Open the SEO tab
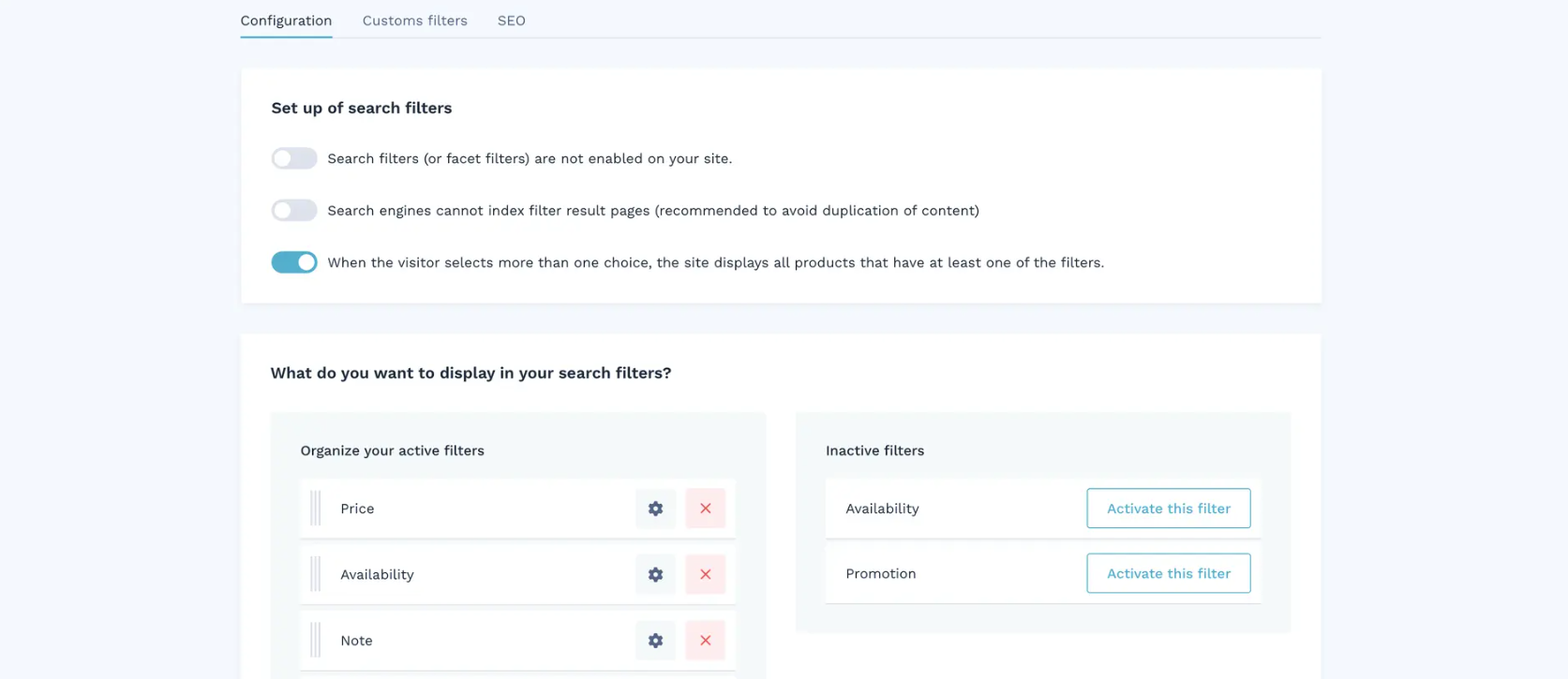 512,21
